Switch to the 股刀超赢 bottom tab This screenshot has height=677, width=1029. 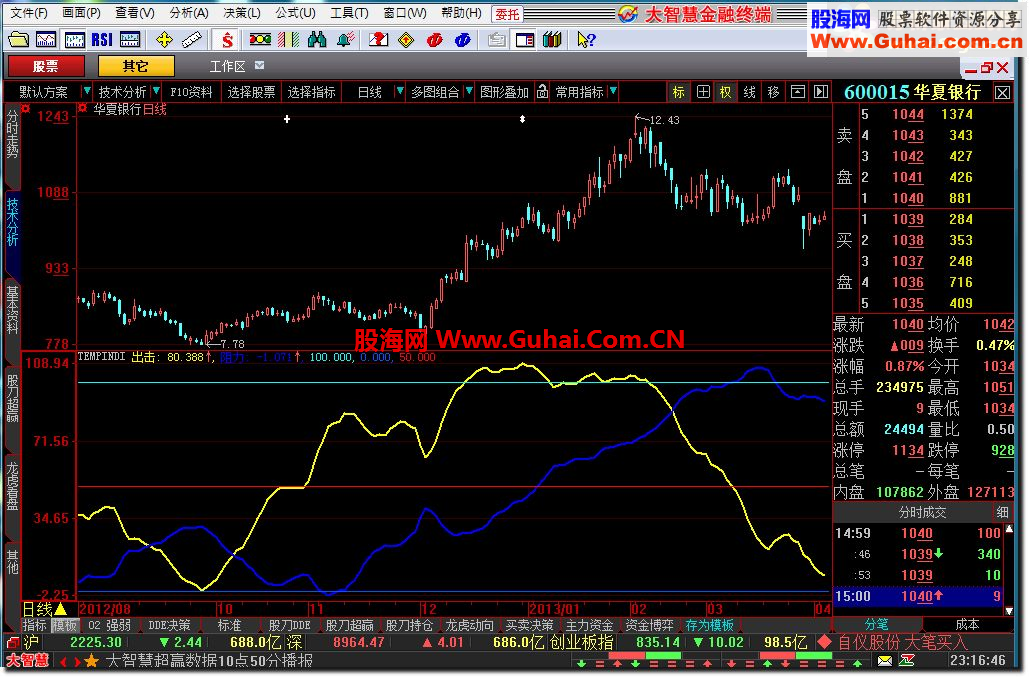350,625
